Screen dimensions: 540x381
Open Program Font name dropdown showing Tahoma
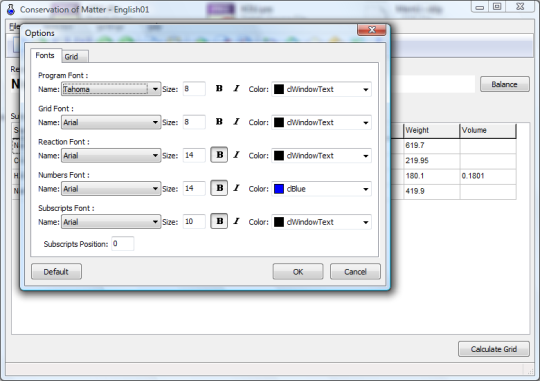[111, 89]
